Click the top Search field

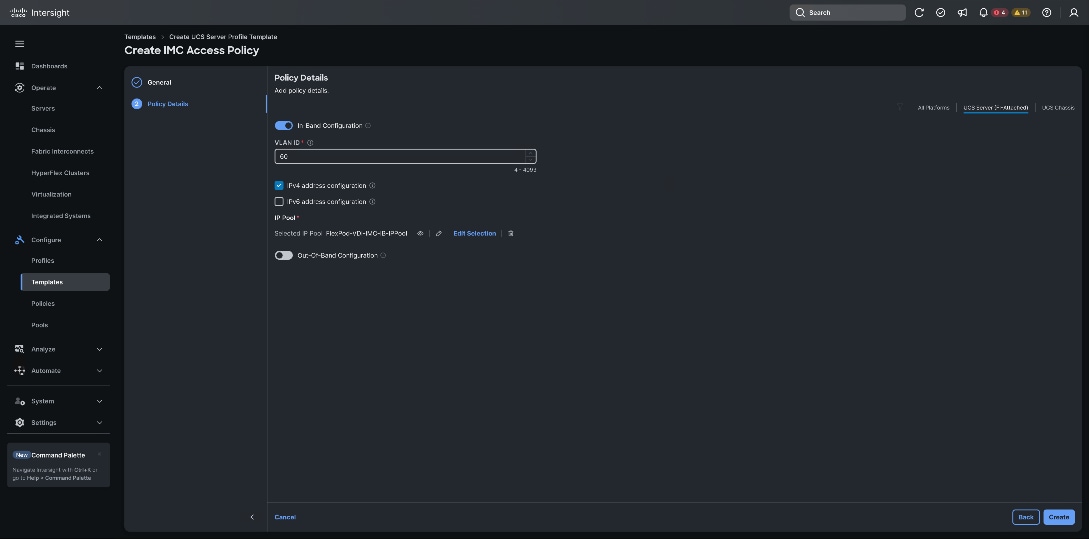(847, 13)
